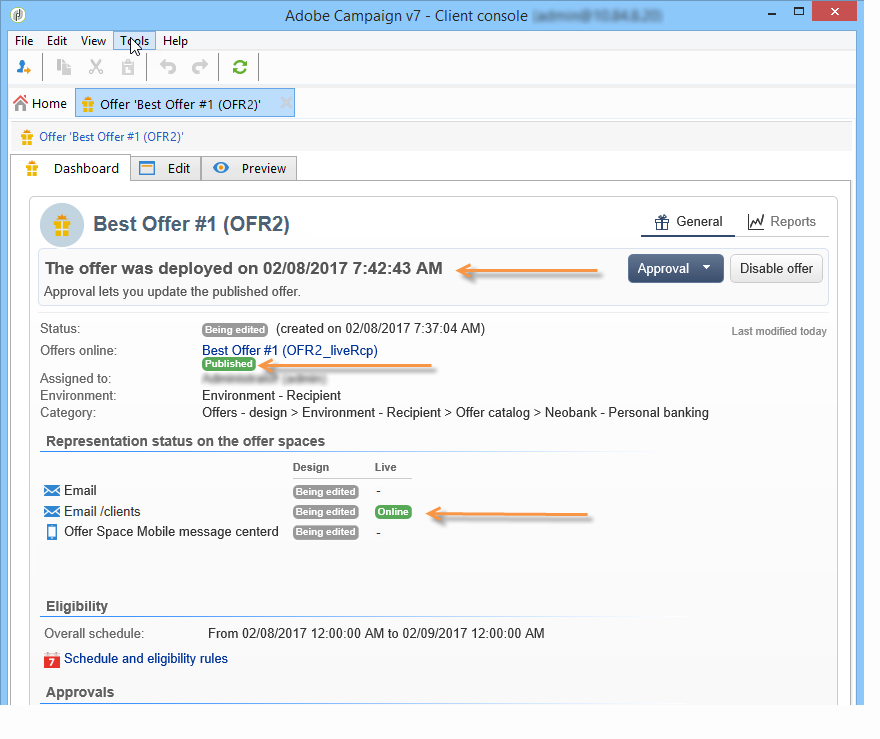Screen dimensions: 880x739
Task: Click the Design column header
Action: coord(311,467)
